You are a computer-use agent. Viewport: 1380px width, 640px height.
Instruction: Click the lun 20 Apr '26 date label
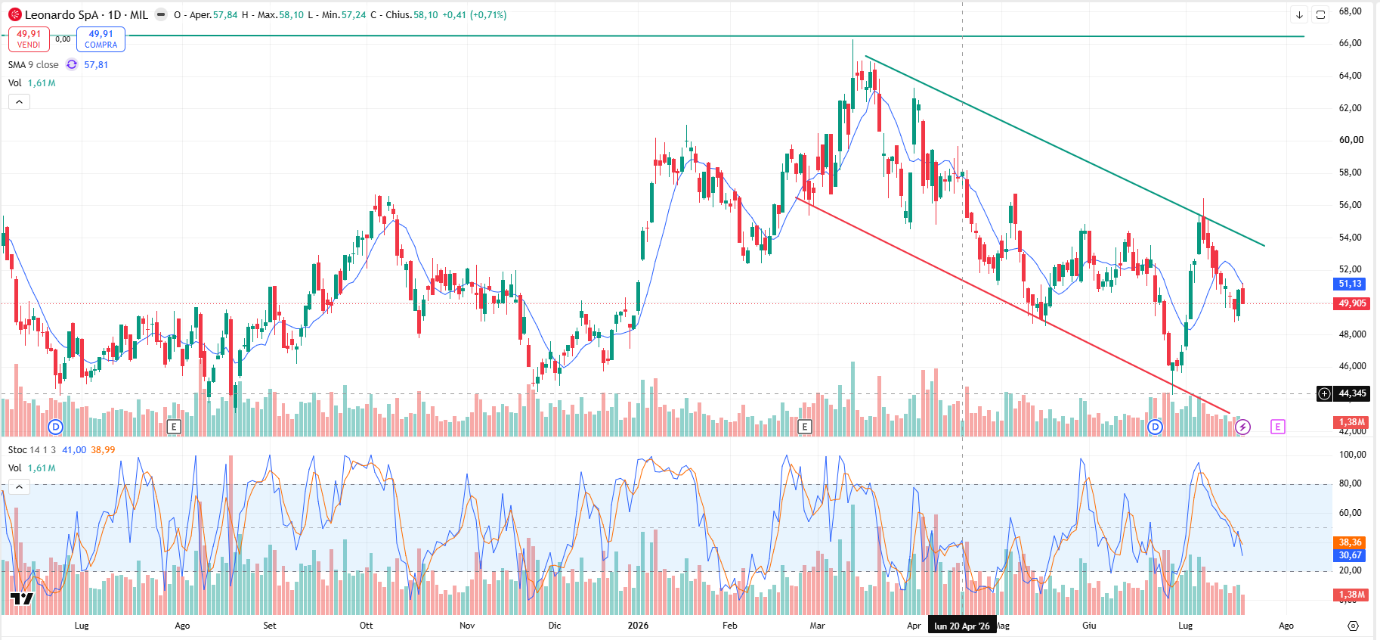(962, 625)
